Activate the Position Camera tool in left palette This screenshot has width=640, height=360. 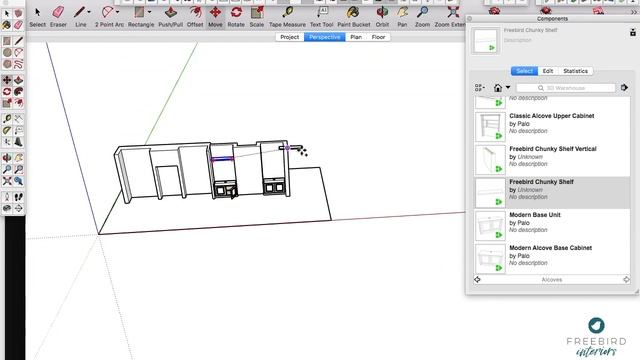click(7, 197)
